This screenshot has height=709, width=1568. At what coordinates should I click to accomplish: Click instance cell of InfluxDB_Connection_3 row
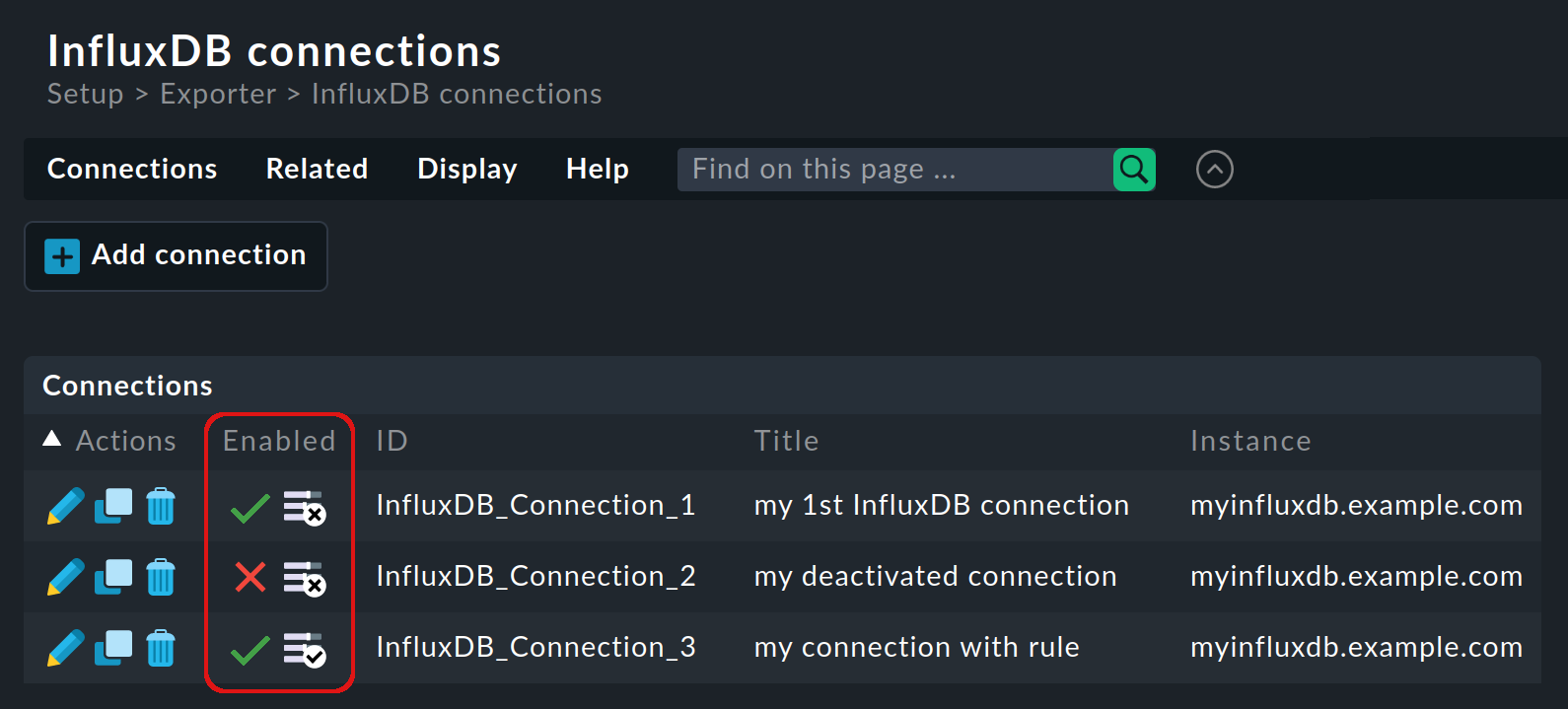pyautogui.click(x=1356, y=647)
